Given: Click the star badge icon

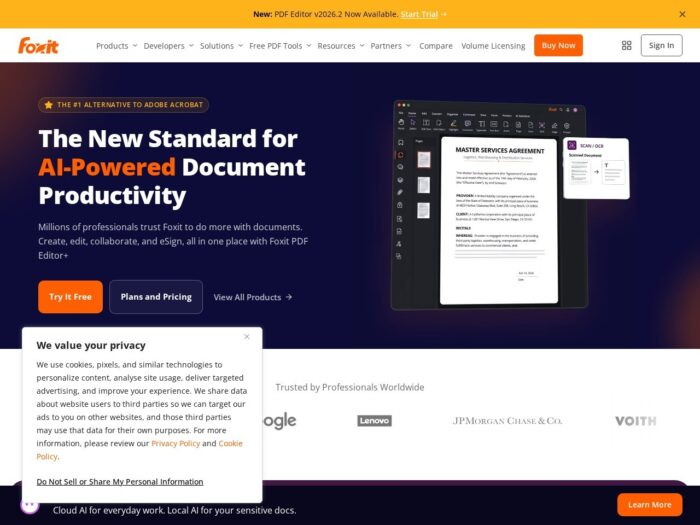Looking at the screenshot, I should (48, 105).
